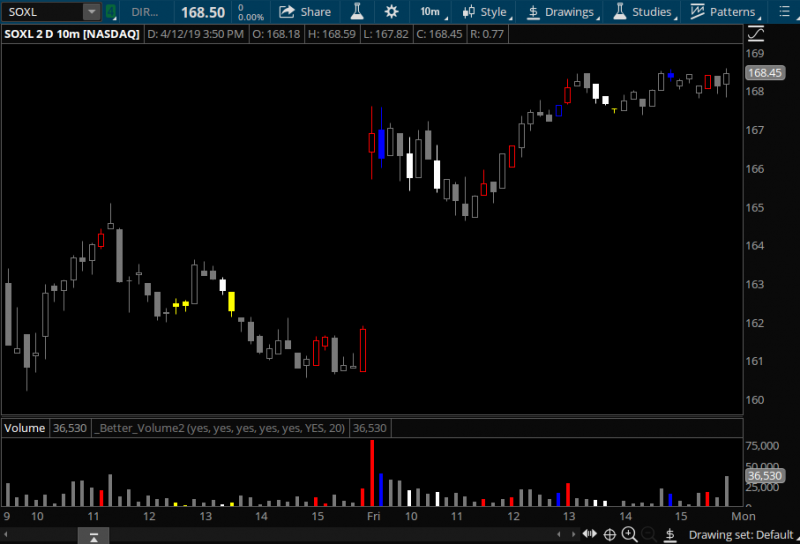
Task: Expand the SOXL symbol dropdown arrow
Action: tap(91, 12)
